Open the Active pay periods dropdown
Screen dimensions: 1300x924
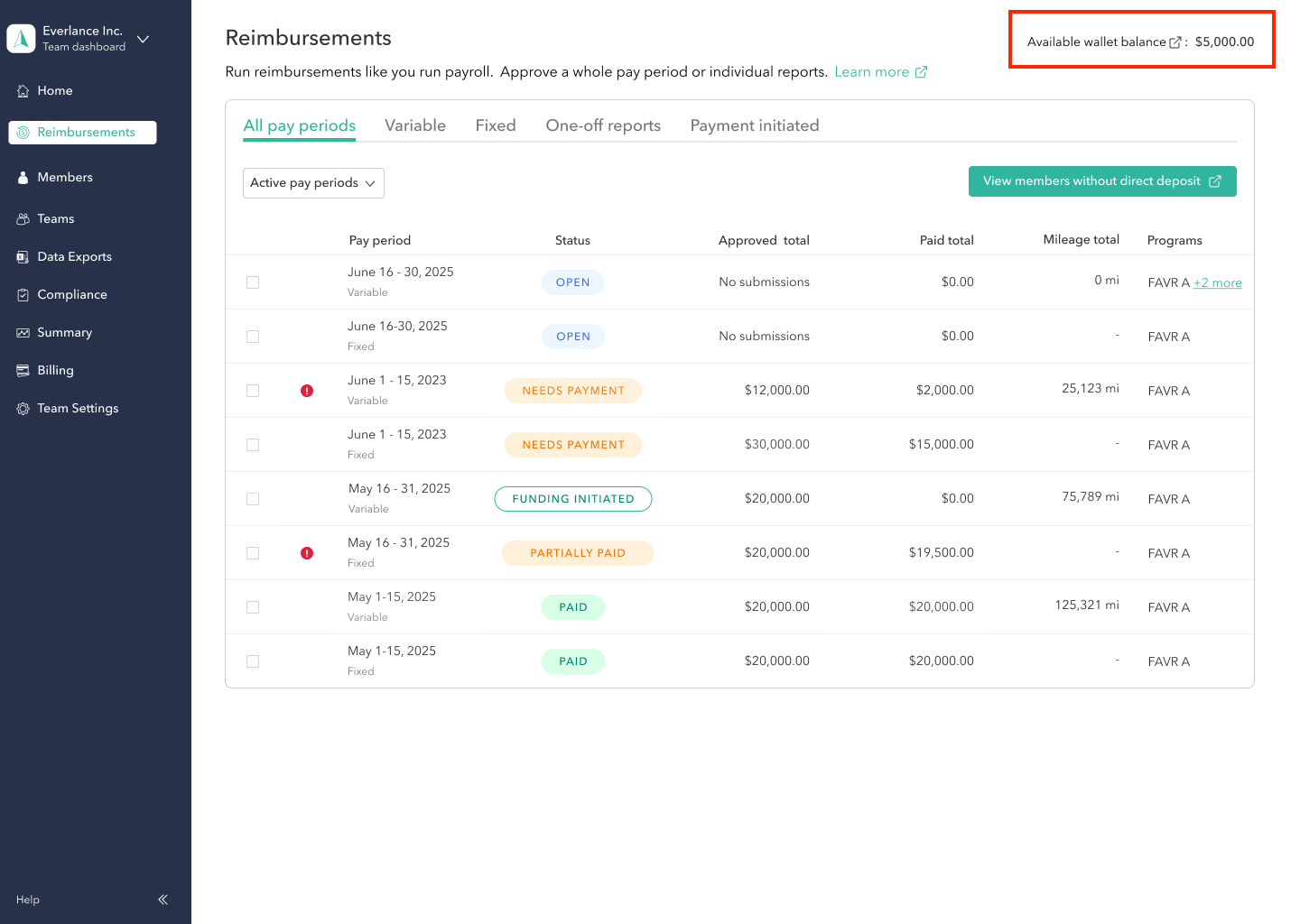click(313, 182)
